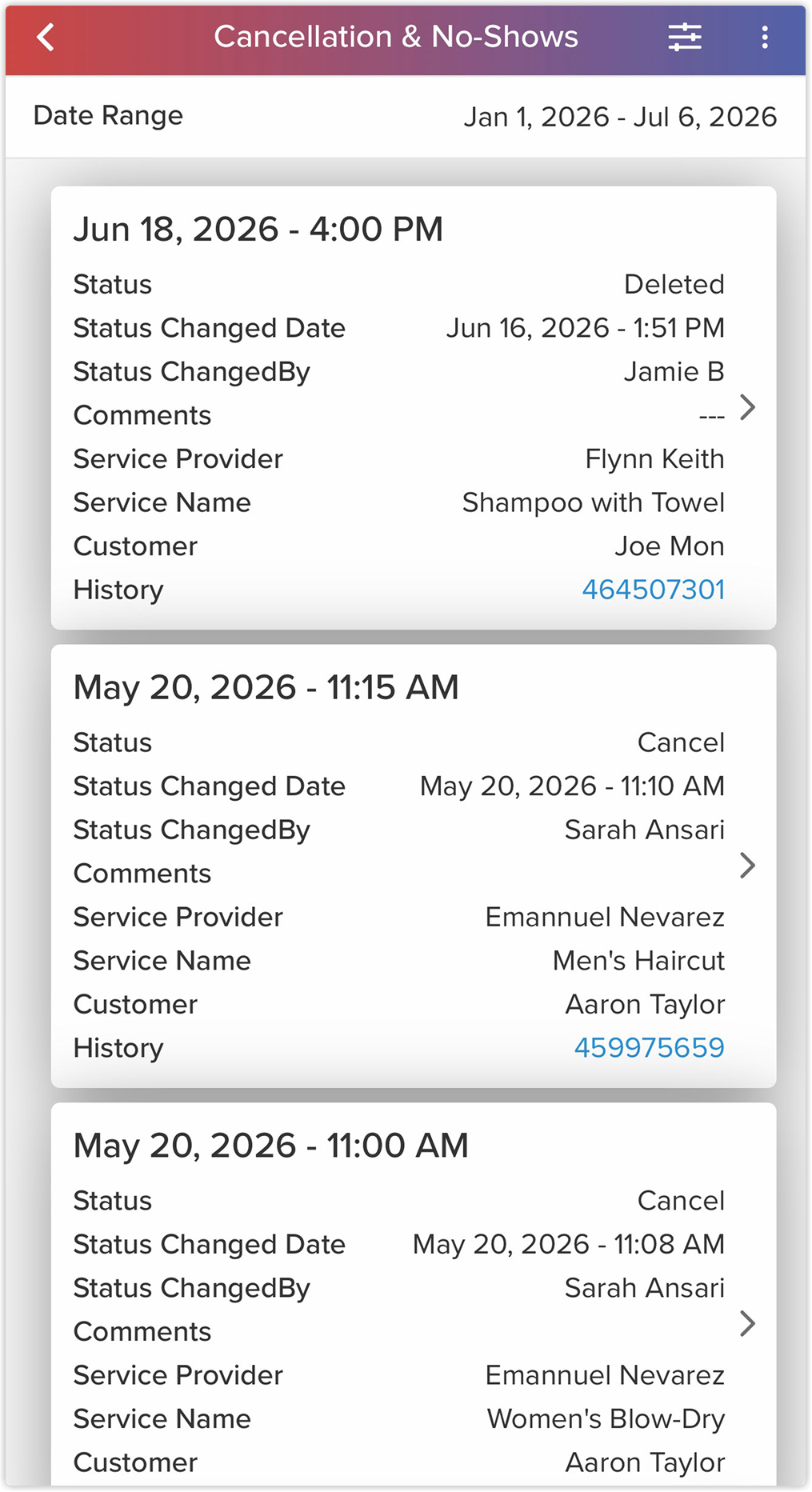The width and height of the screenshot is (812, 1492).
Task: Open history link 459975659
Action: pos(649,1048)
